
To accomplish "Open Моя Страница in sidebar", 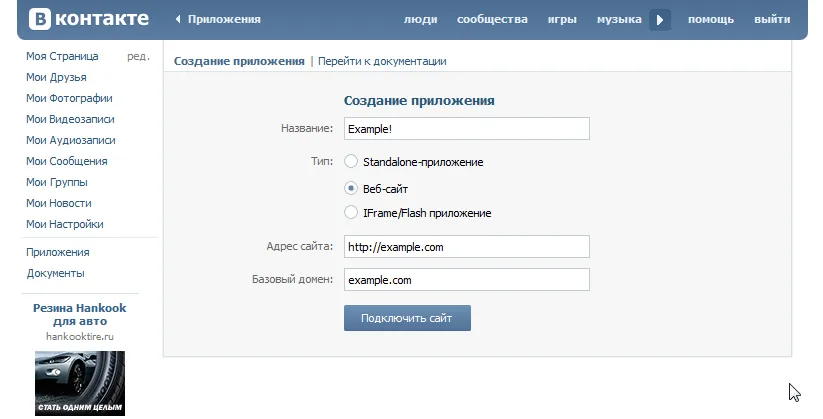I will click(x=62, y=56).
